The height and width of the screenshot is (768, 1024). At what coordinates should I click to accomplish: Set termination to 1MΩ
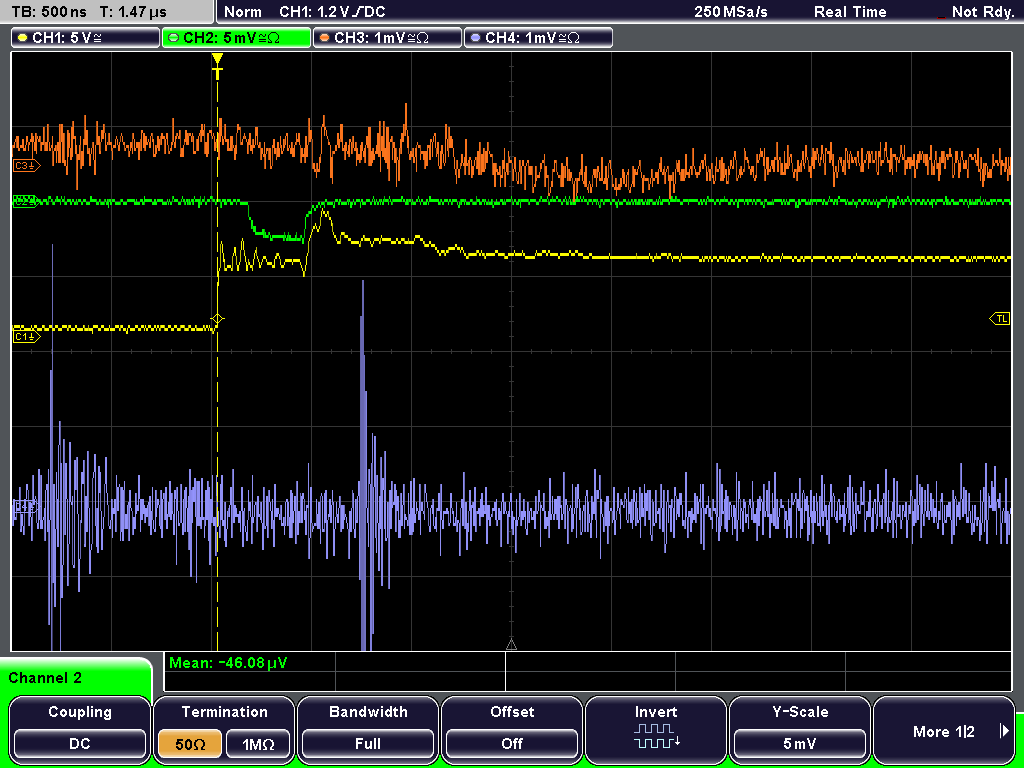tap(258, 743)
